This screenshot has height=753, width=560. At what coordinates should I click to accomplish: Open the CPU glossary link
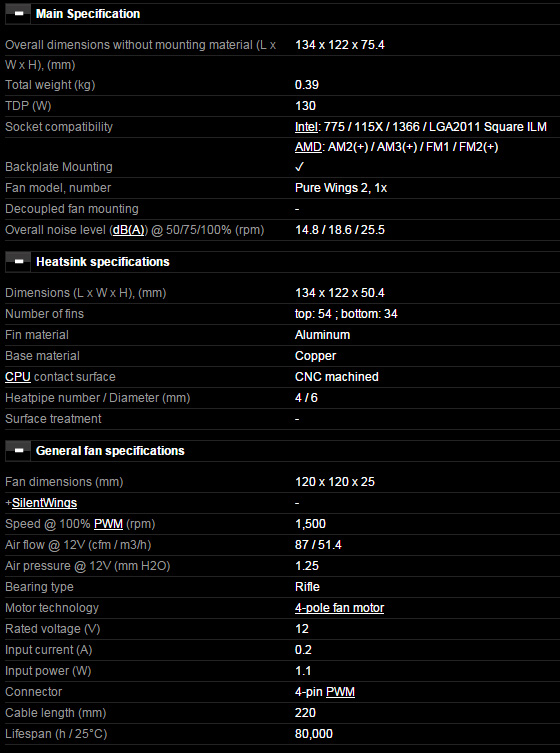click(x=18, y=377)
